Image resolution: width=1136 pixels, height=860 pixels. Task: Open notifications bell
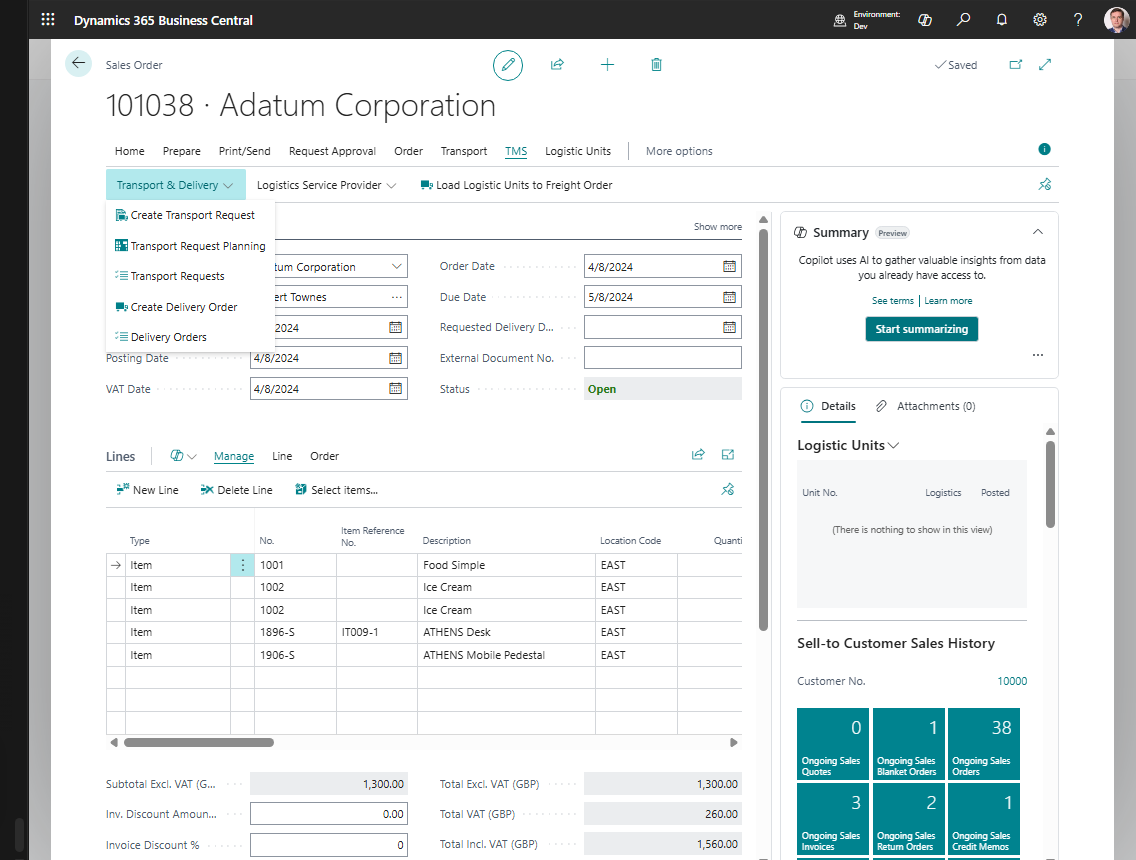(x=1001, y=20)
